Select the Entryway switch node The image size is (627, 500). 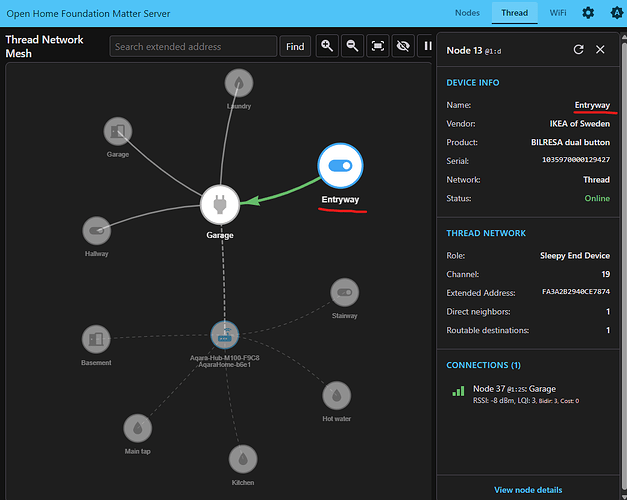click(340, 165)
